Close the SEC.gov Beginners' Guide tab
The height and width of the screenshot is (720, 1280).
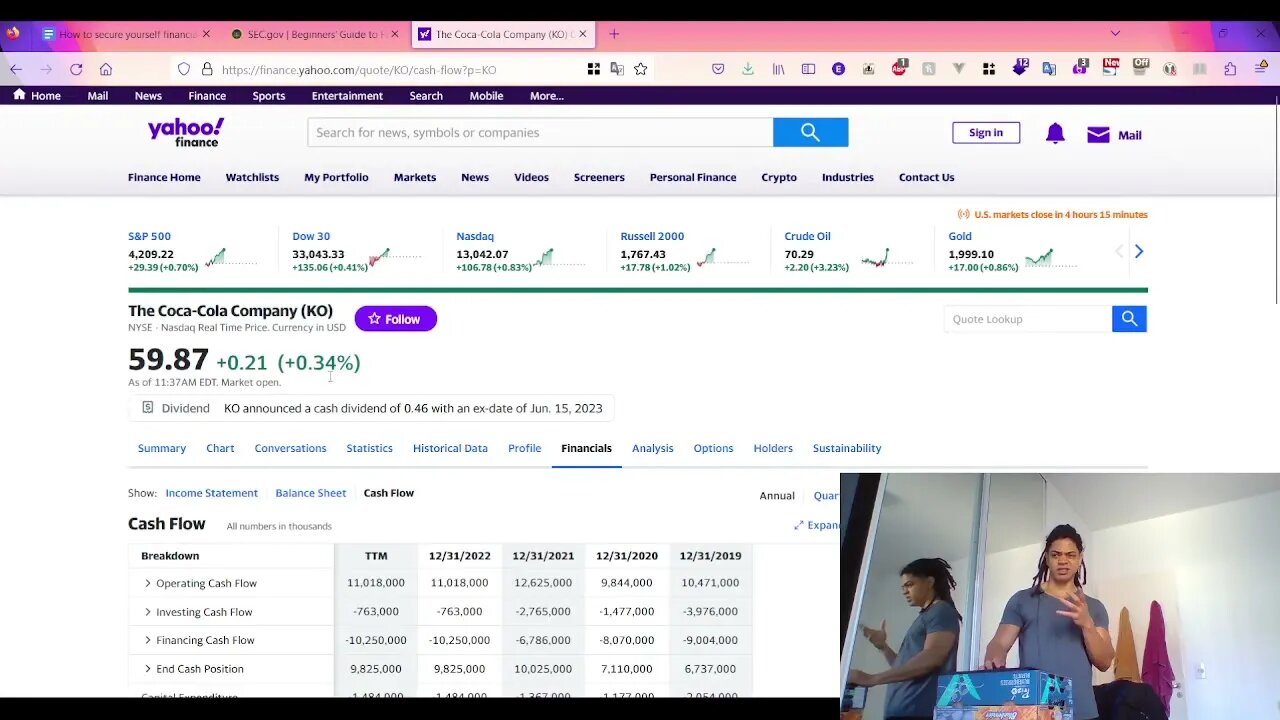pyautogui.click(x=394, y=34)
